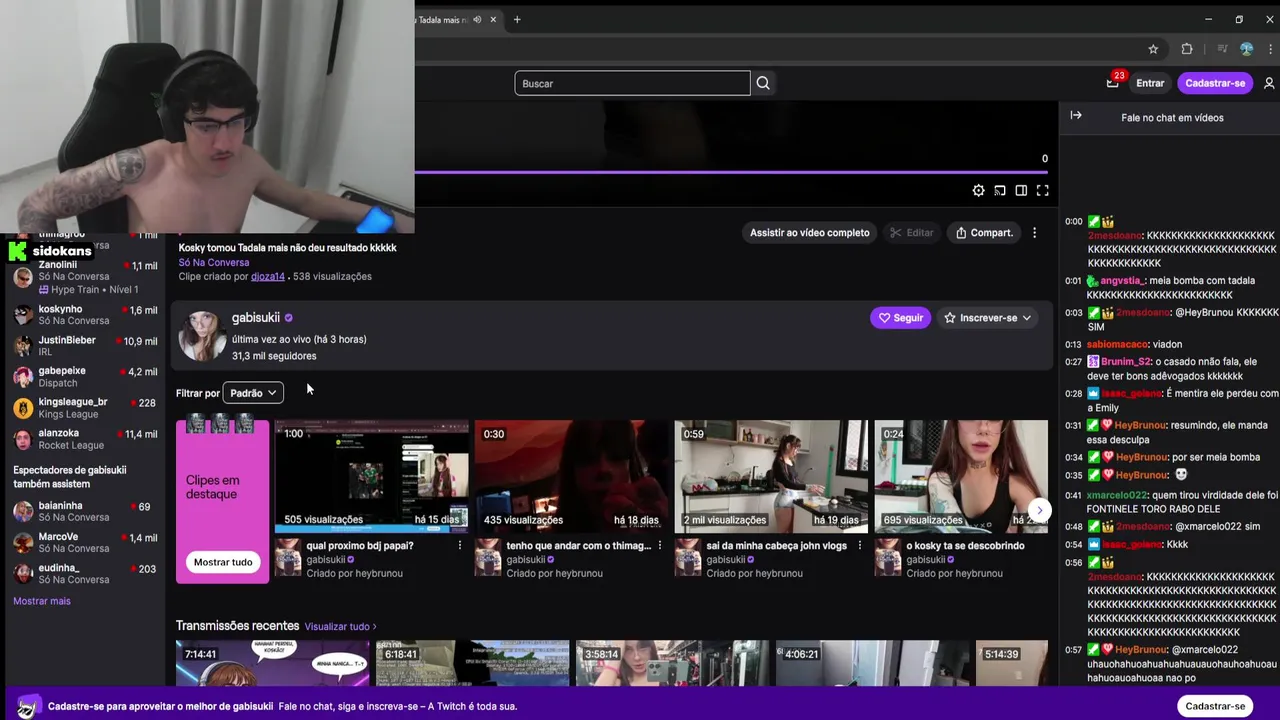1280x720 pixels.
Task: Open Zanolinii channel in sidebar
Action: pyautogui.click(x=85, y=276)
